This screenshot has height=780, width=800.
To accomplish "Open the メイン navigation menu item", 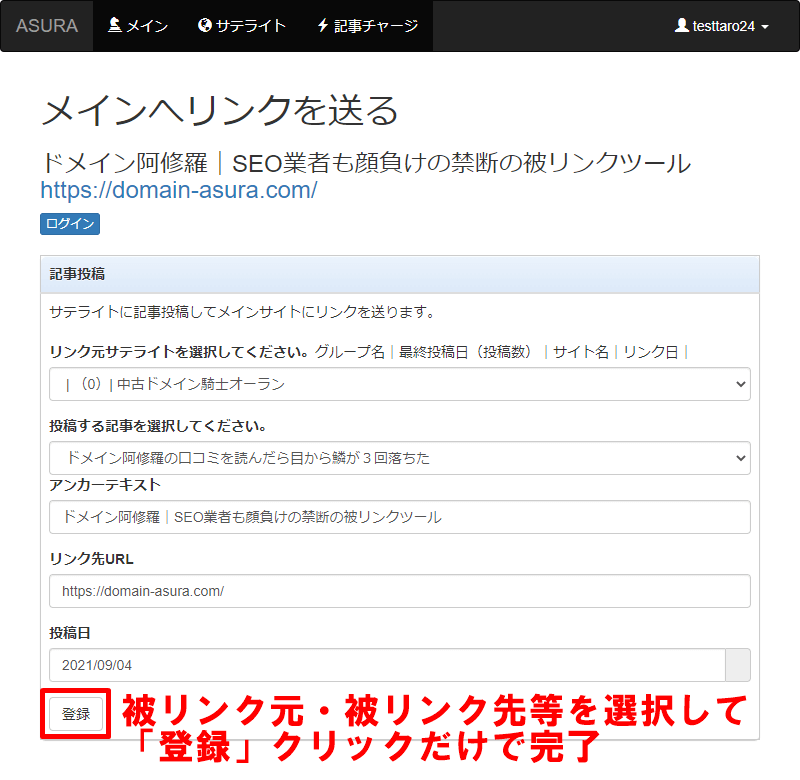I will (x=138, y=26).
